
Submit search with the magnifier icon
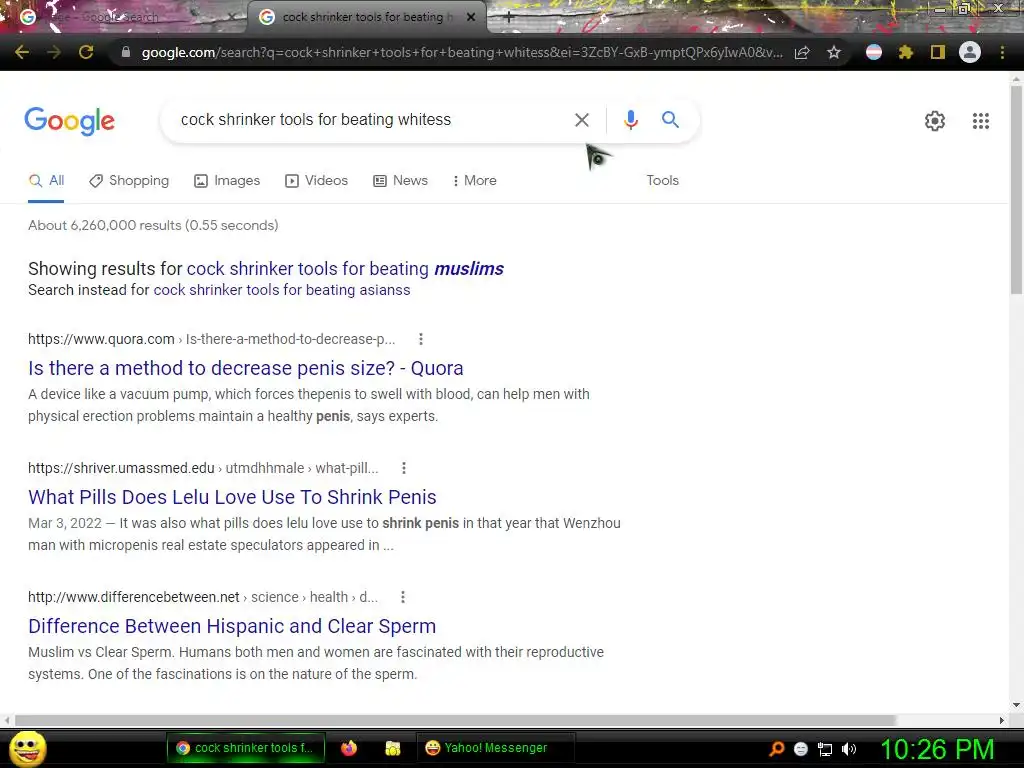[x=670, y=120]
